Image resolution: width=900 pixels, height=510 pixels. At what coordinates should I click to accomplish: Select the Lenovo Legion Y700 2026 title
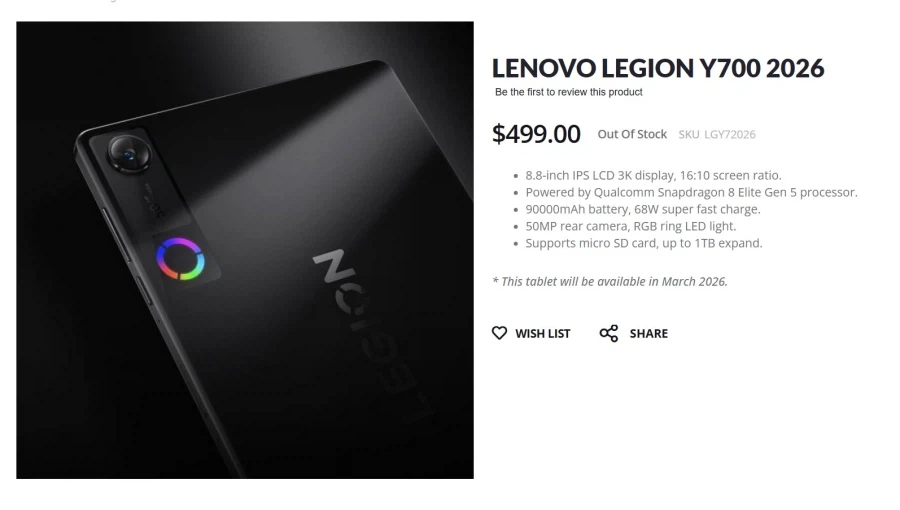pos(658,68)
